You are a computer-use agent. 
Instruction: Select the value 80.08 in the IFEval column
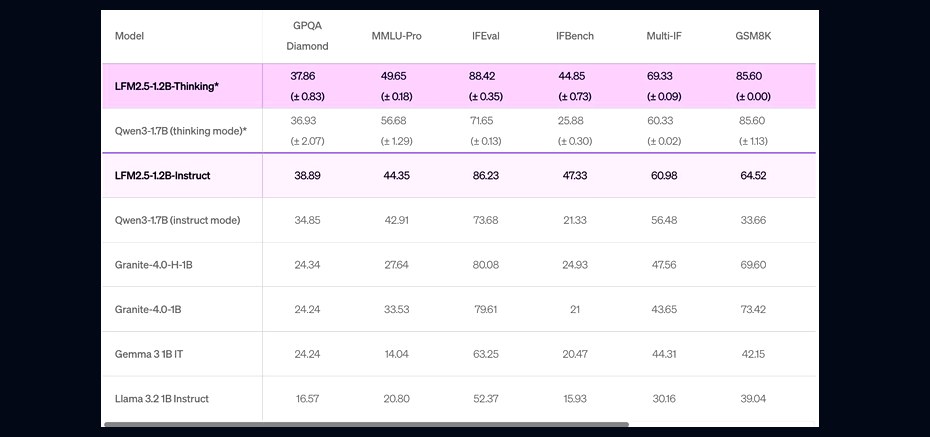click(x=486, y=264)
